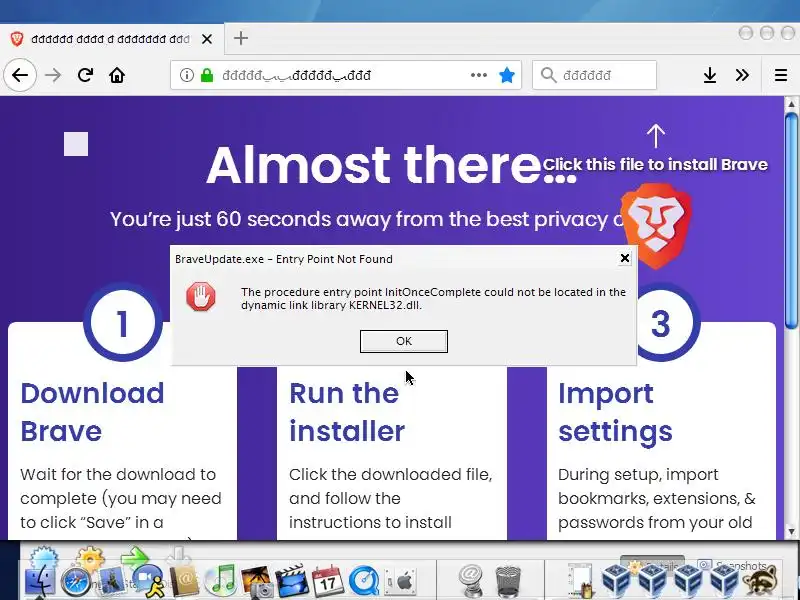The image size is (800, 600).
Task: Click the @ spring URL dock icon
Action: pyautogui.click(x=471, y=581)
